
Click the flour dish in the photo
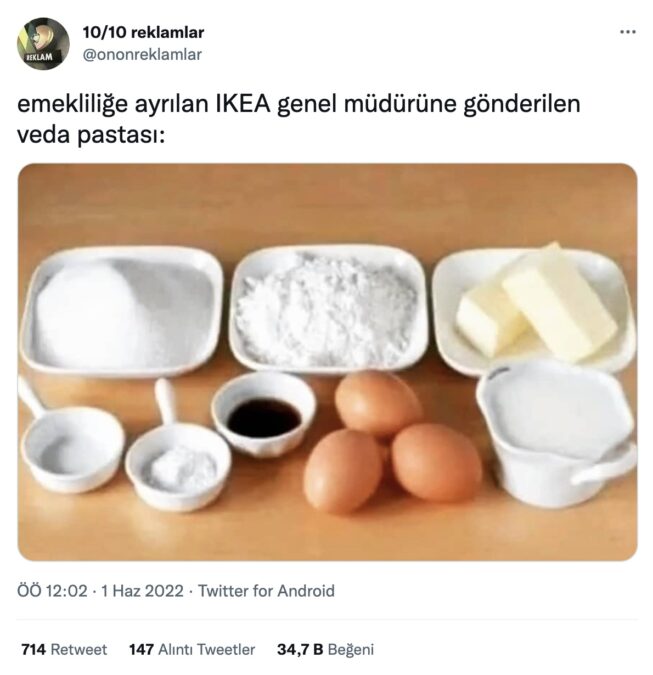click(x=328, y=310)
